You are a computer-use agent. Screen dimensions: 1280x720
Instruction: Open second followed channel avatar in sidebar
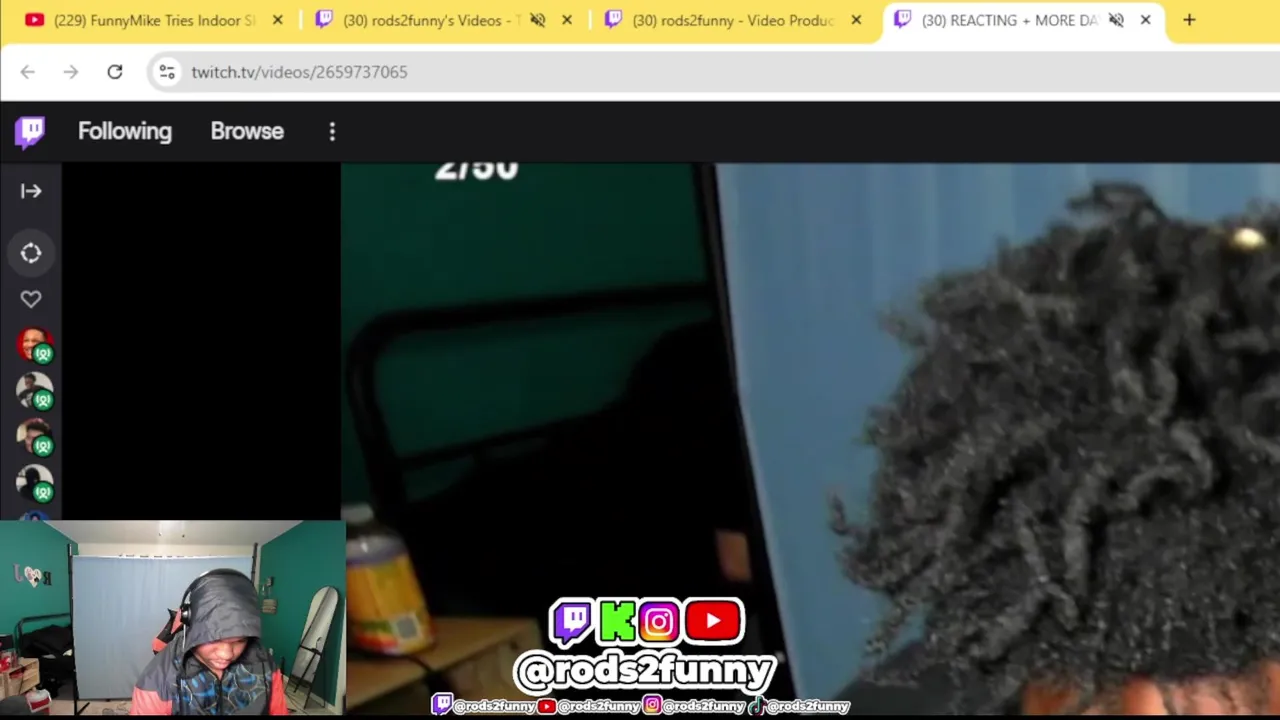(x=35, y=391)
